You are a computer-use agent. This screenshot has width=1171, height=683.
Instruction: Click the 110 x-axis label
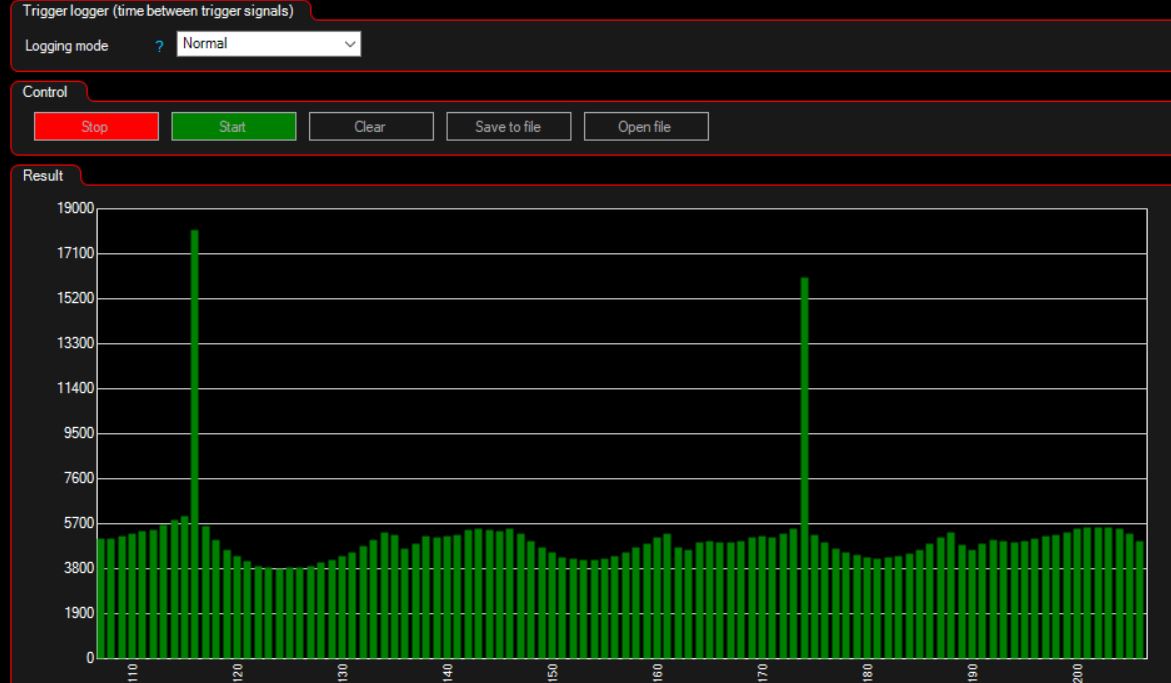[x=133, y=672]
